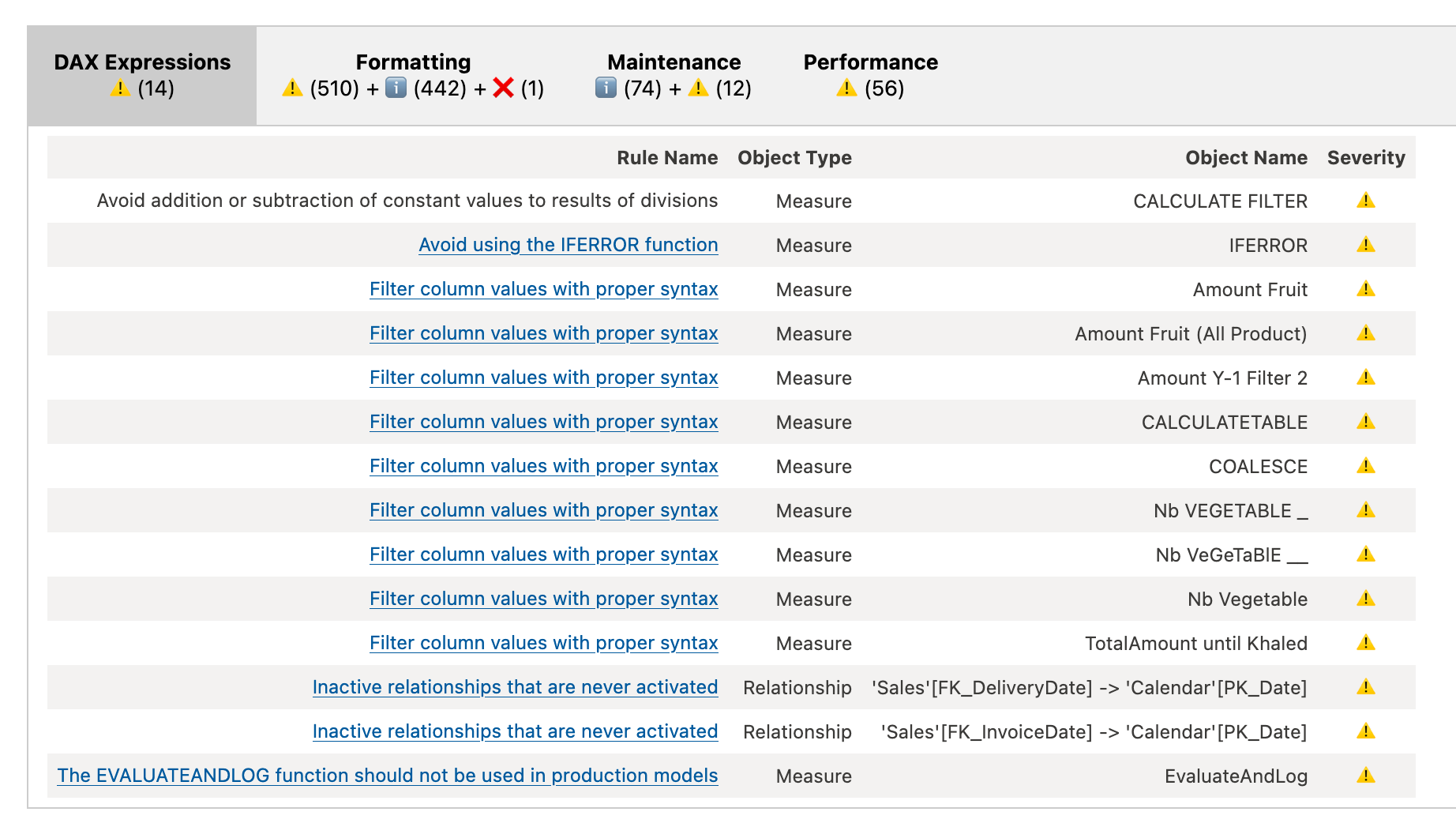Select the DAX Expressions tab
This screenshot has width=1456, height=823.
click(142, 75)
